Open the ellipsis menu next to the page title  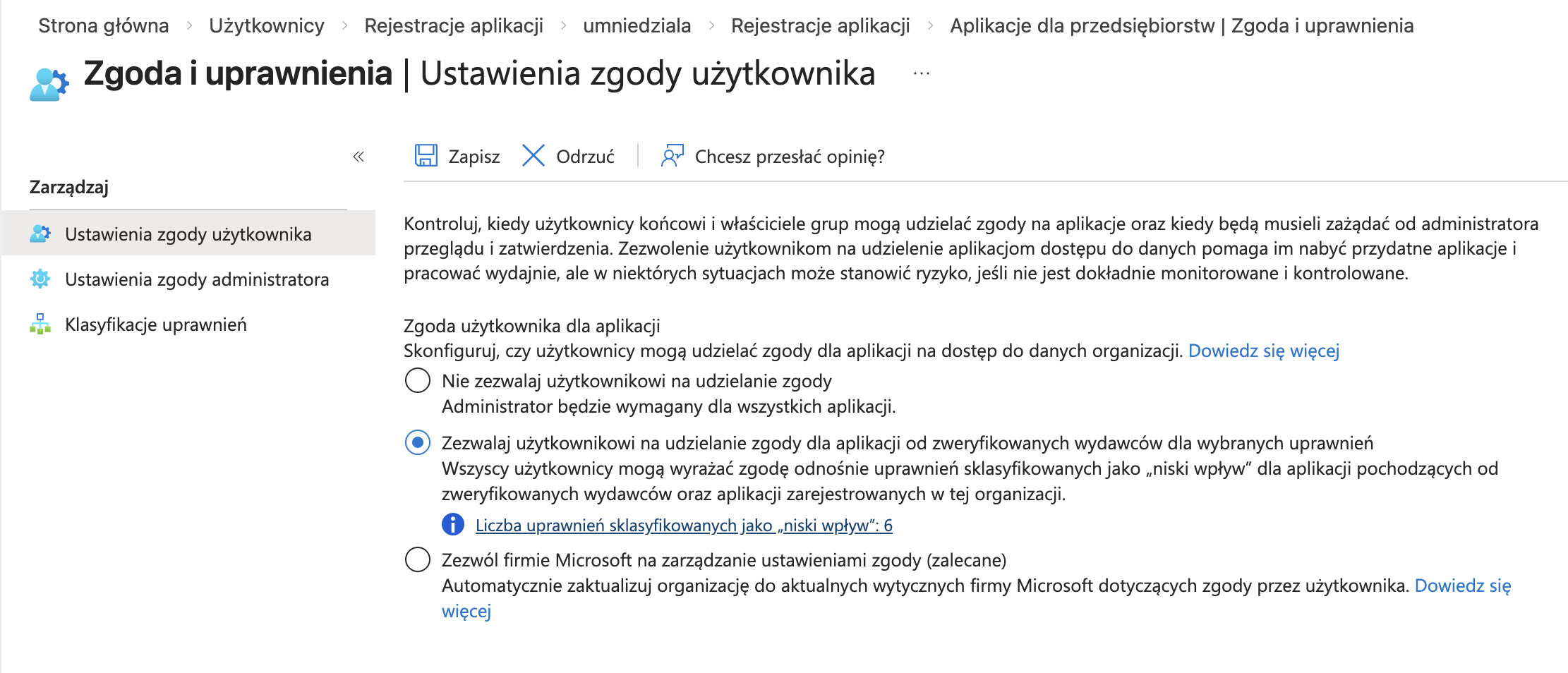click(921, 73)
